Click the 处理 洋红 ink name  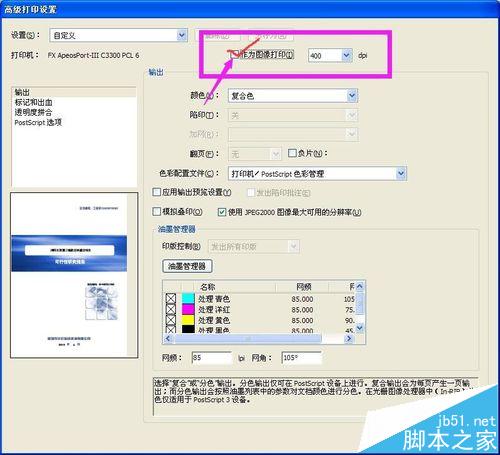[x=214, y=310]
